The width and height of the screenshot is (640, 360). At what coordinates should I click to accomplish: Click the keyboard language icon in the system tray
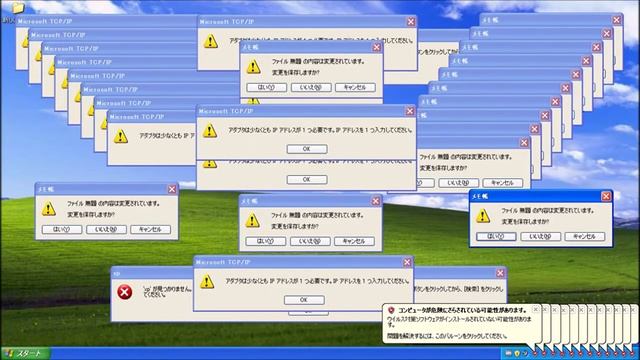508,353
